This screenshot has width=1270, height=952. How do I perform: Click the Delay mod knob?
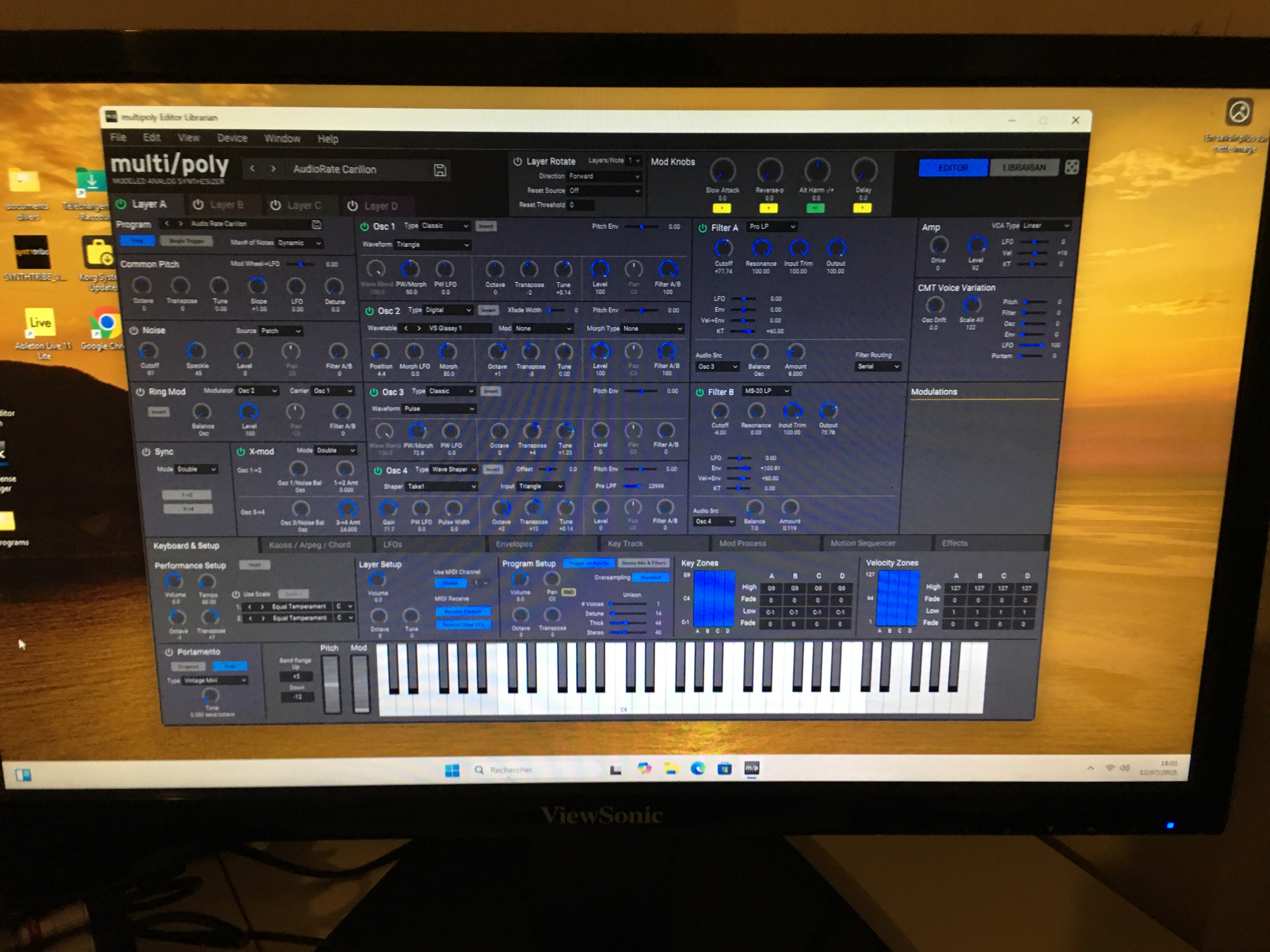click(x=863, y=171)
